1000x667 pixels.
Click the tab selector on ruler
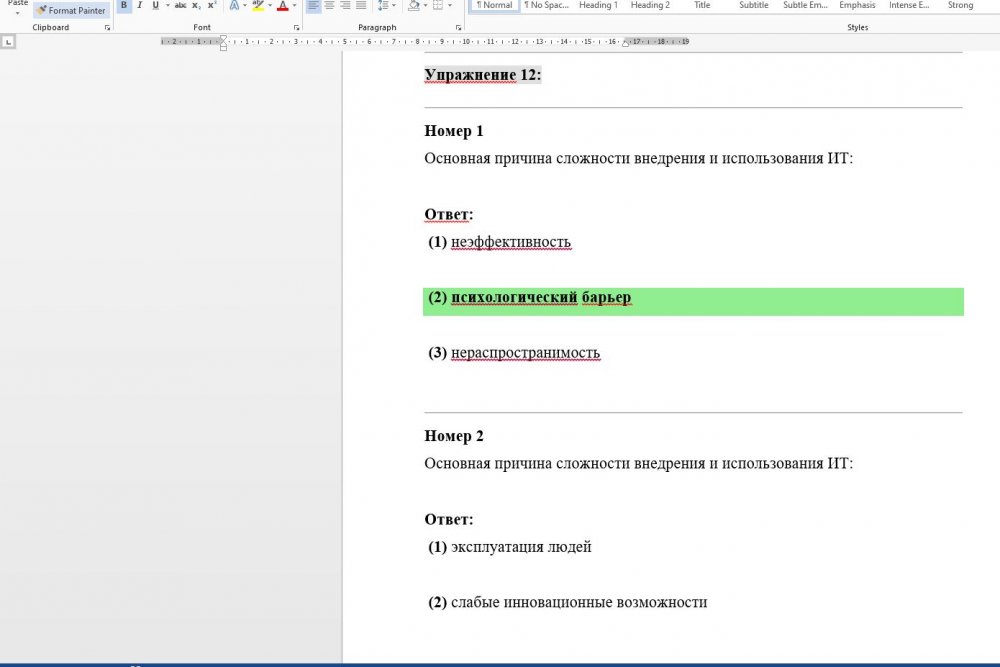[x=8, y=42]
